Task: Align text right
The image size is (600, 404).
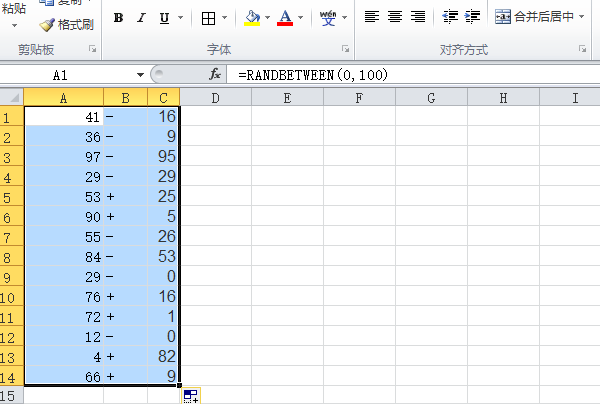Action: click(417, 17)
